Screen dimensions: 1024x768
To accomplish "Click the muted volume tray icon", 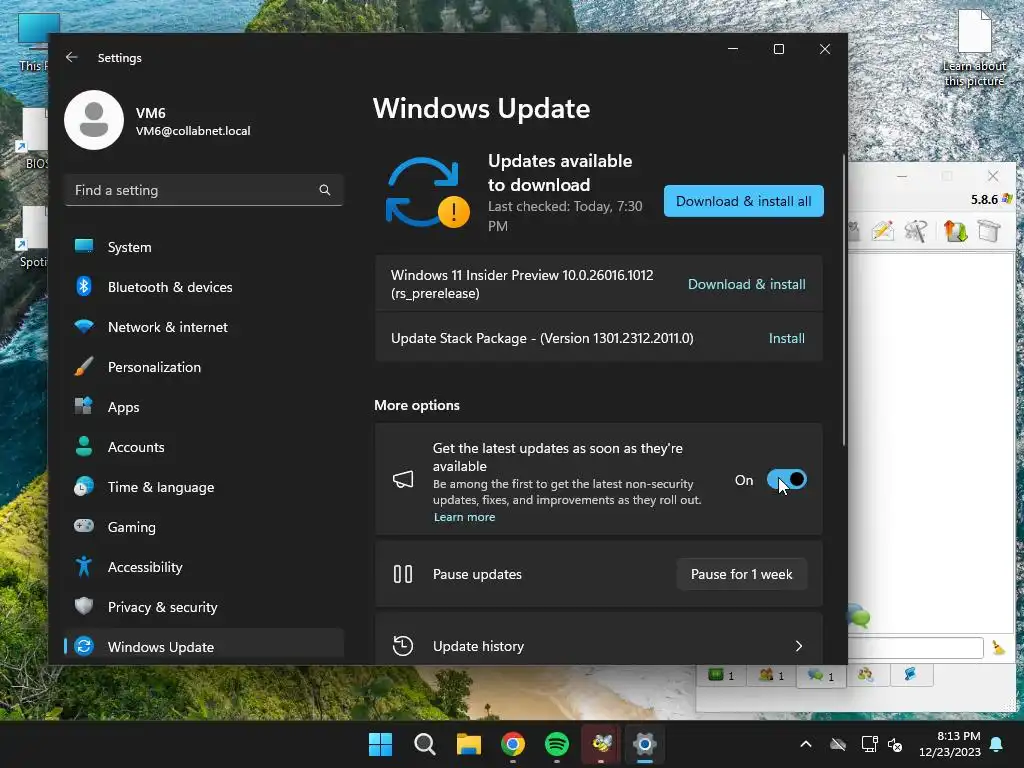I will 895,744.
